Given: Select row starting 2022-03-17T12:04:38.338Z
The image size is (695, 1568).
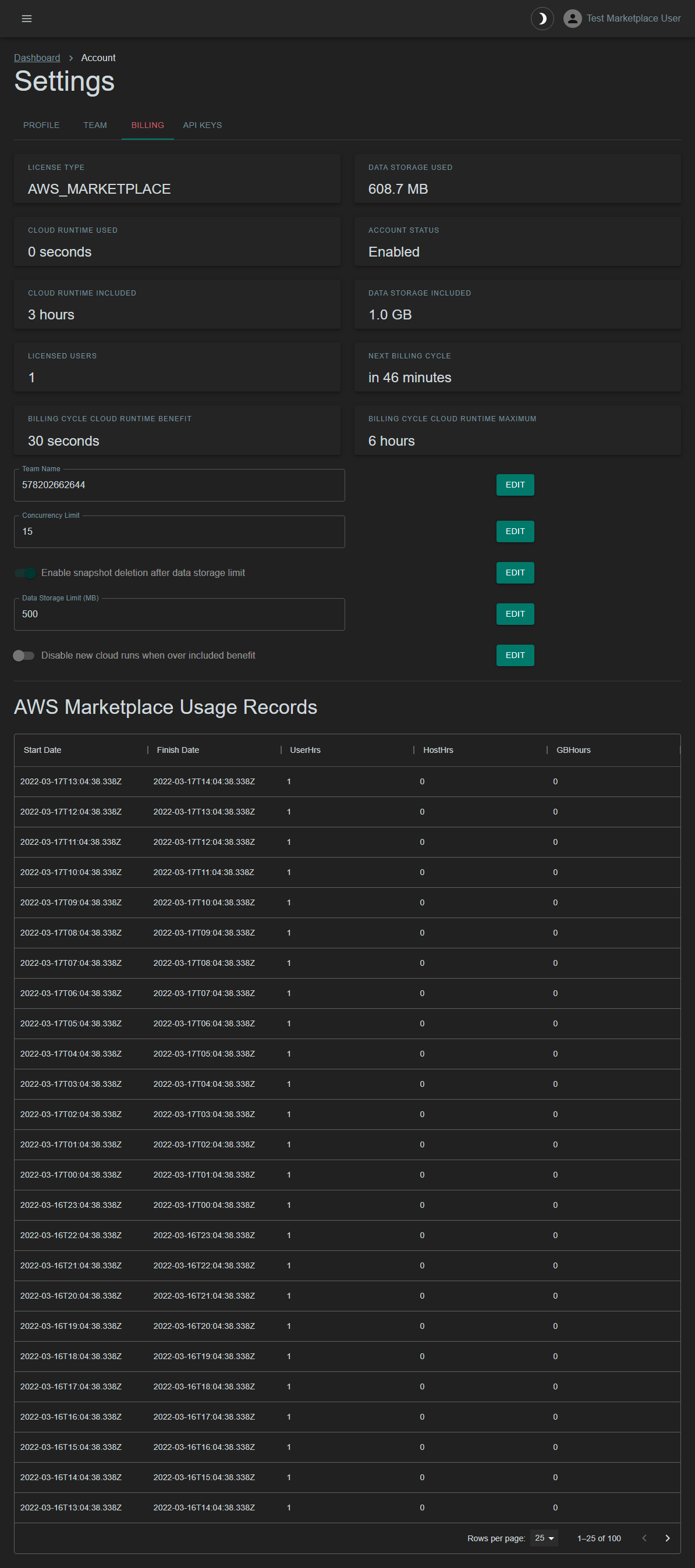Looking at the screenshot, I should coord(347,812).
